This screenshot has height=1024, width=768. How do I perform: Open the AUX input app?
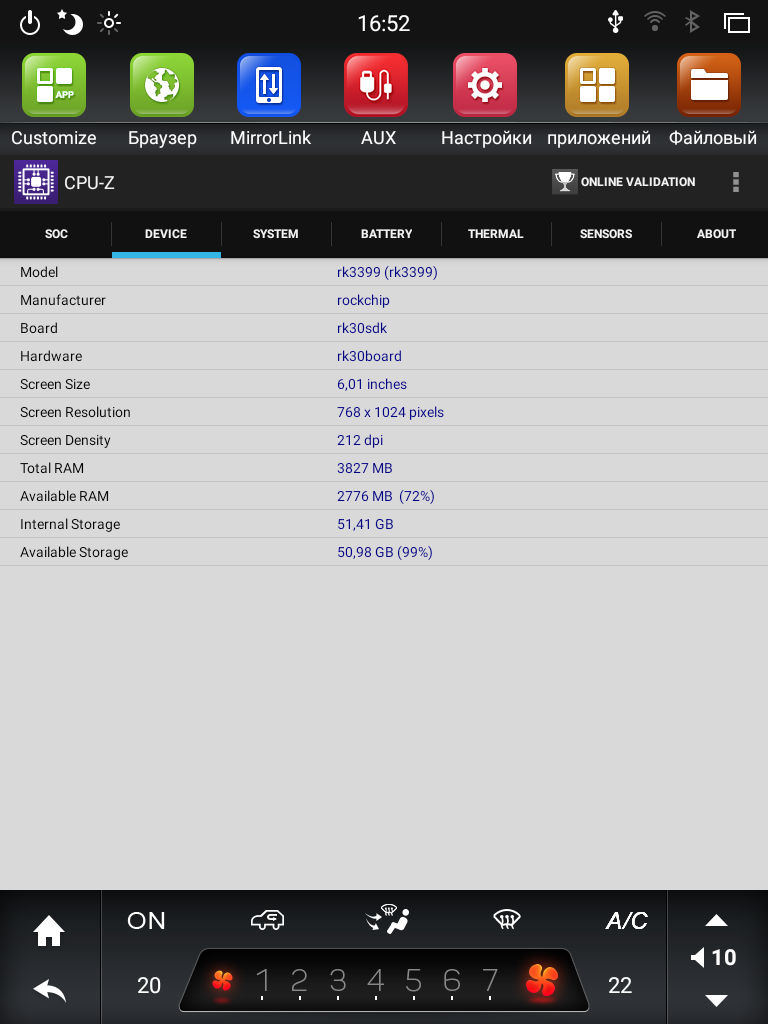point(376,85)
